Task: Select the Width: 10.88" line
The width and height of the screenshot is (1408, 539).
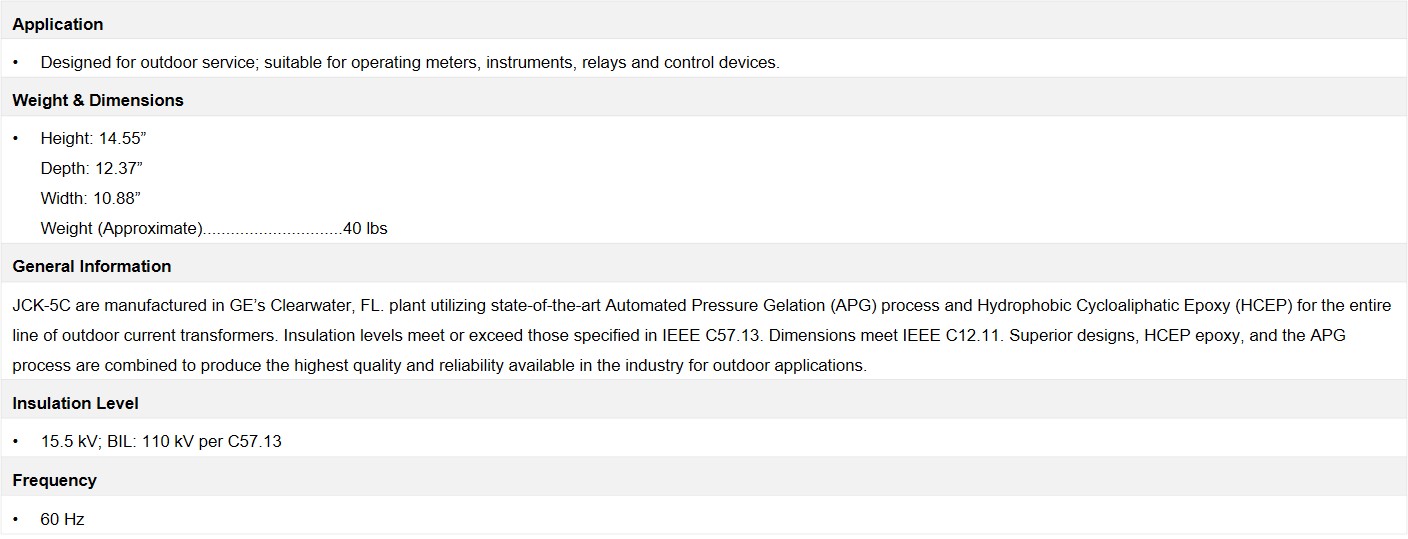Action: 90,198
